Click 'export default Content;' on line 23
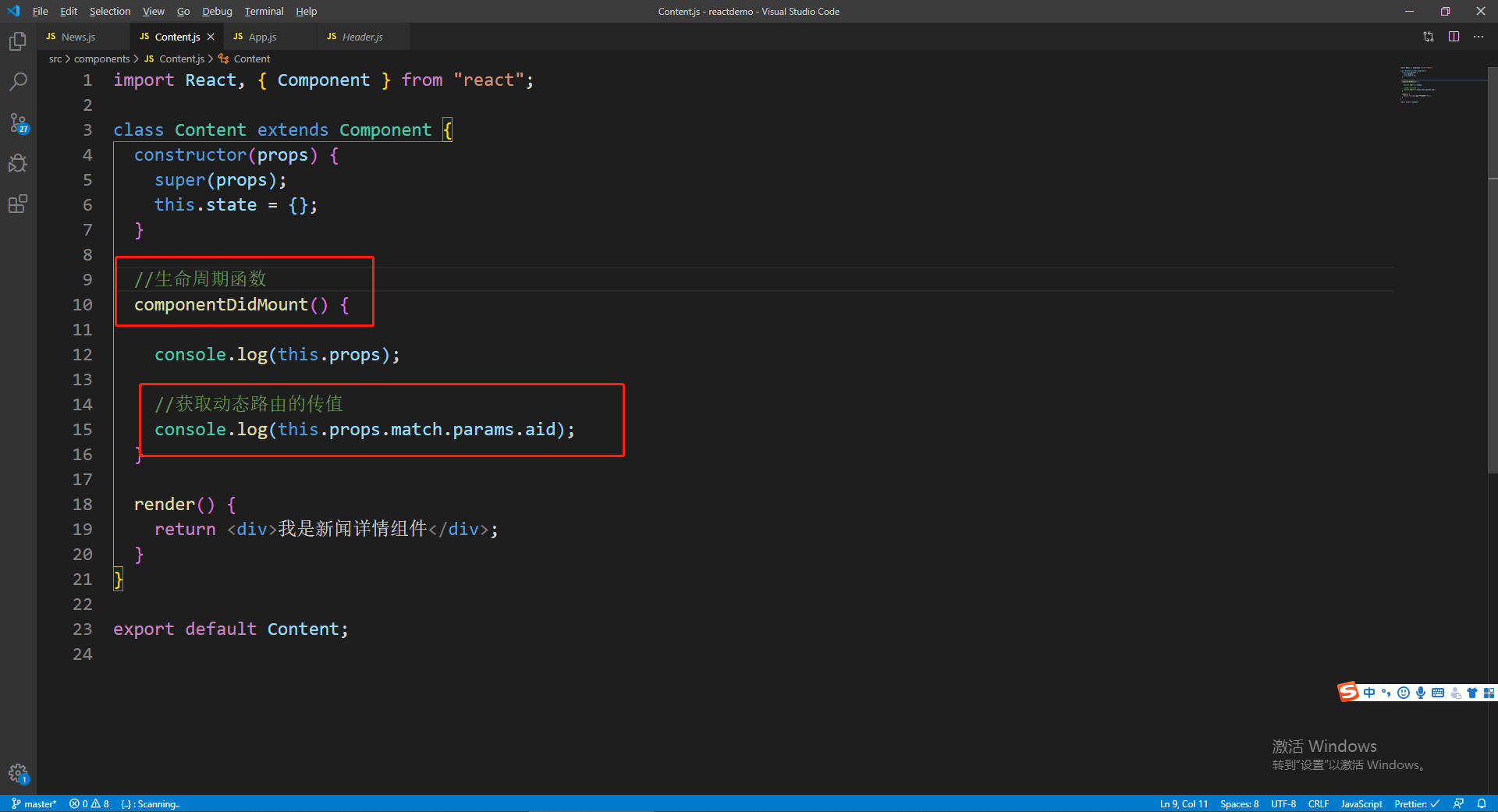The height and width of the screenshot is (812, 1498). [231, 629]
